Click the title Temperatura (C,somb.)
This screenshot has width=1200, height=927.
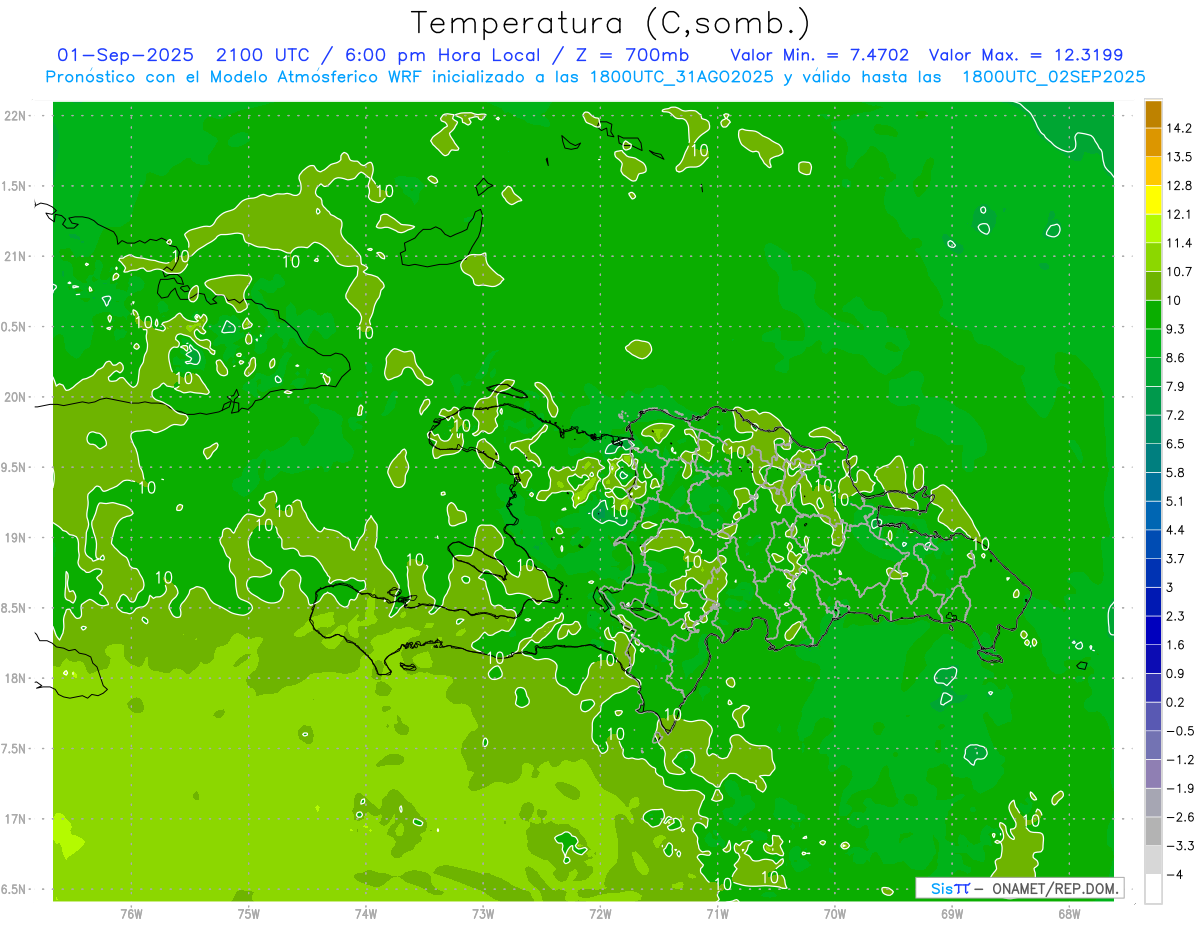pos(610,23)
